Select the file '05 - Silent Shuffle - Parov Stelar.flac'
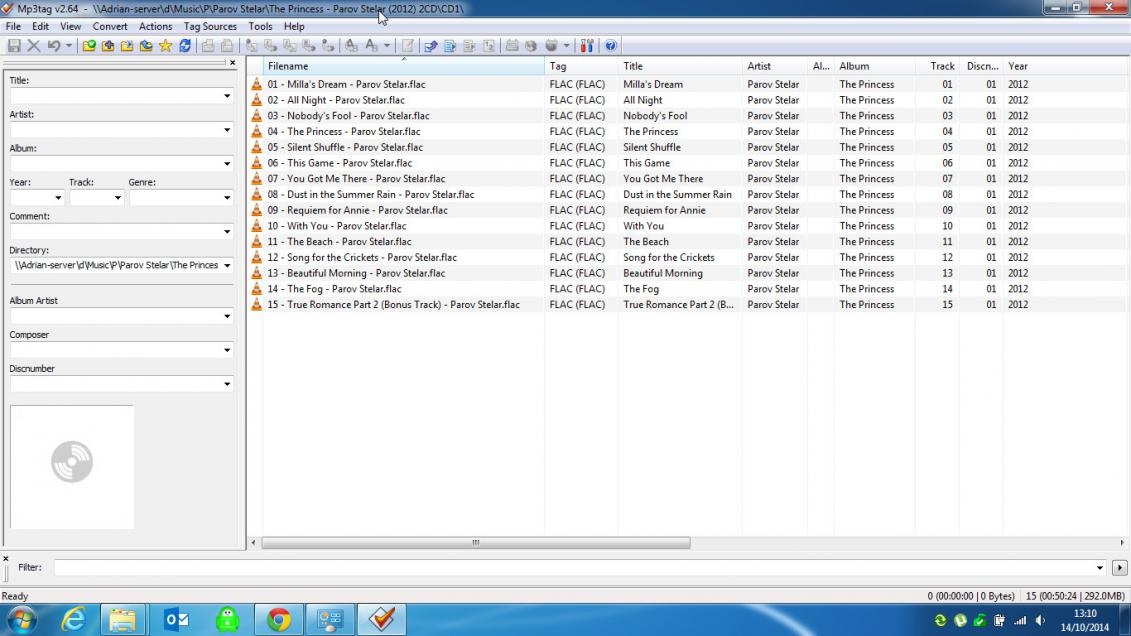This screenshot has width=1131, height=636. click(x=345, y=147)
